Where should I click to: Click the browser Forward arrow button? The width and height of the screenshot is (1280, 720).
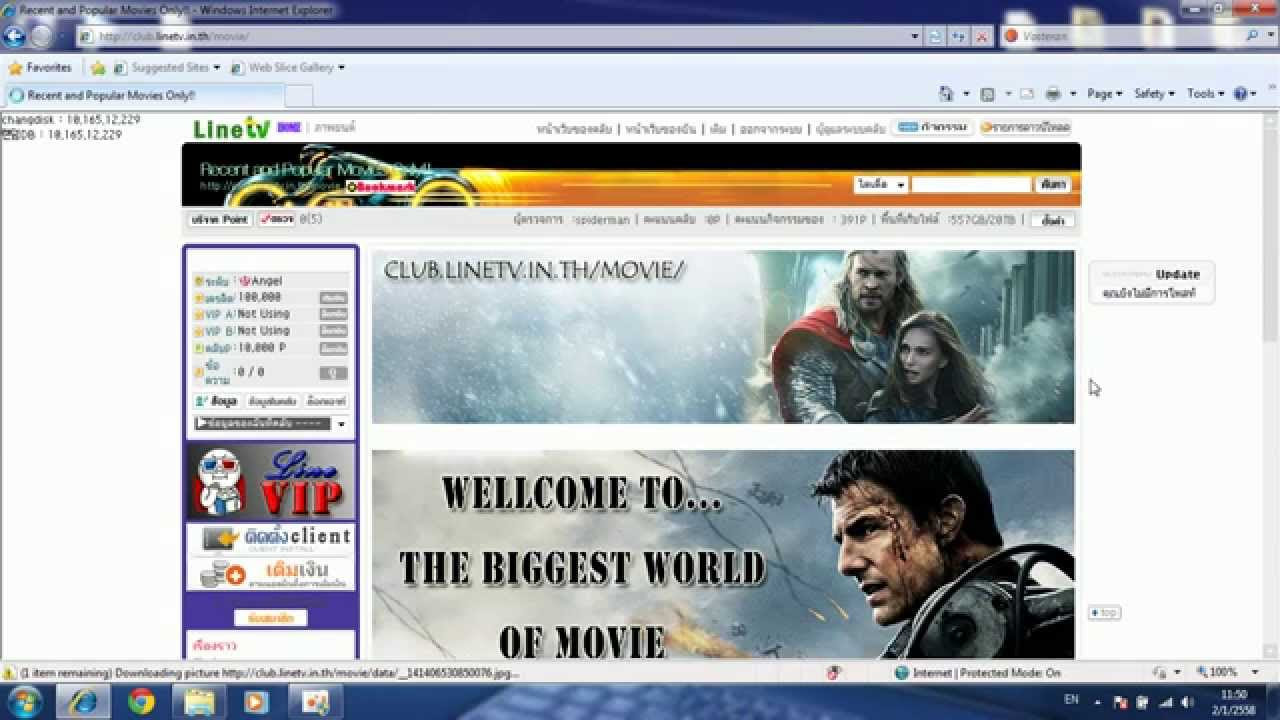tap(41, 36)
